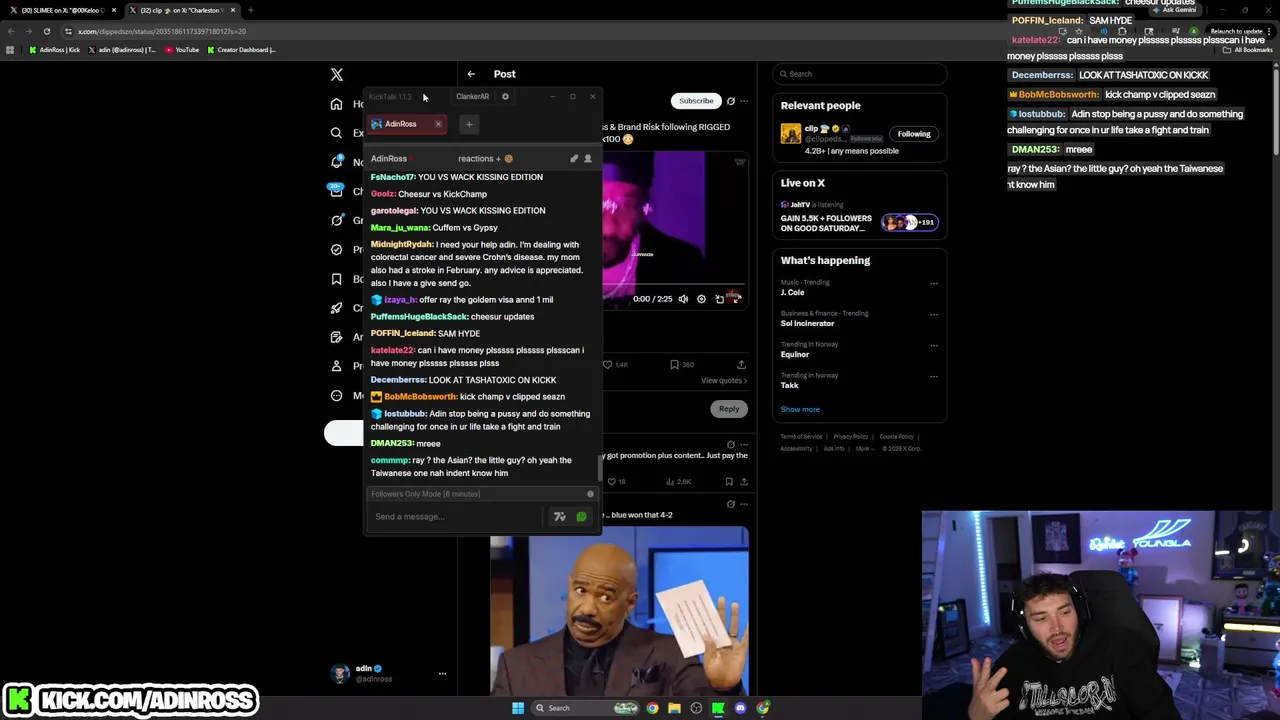Open the X Home sidebar icon
The height and width of the screenshot is (720, 1280).
[337, 104]
